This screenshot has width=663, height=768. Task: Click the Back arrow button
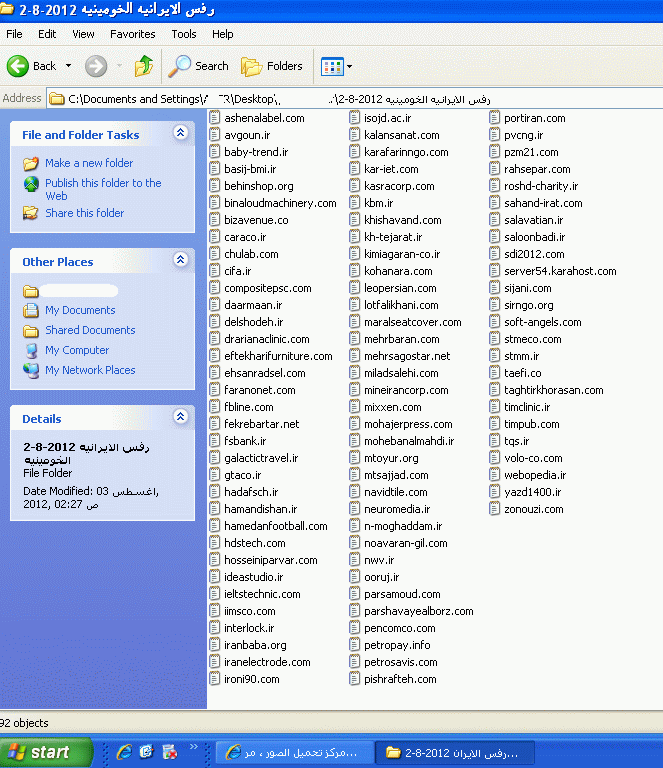coord(18,66)
